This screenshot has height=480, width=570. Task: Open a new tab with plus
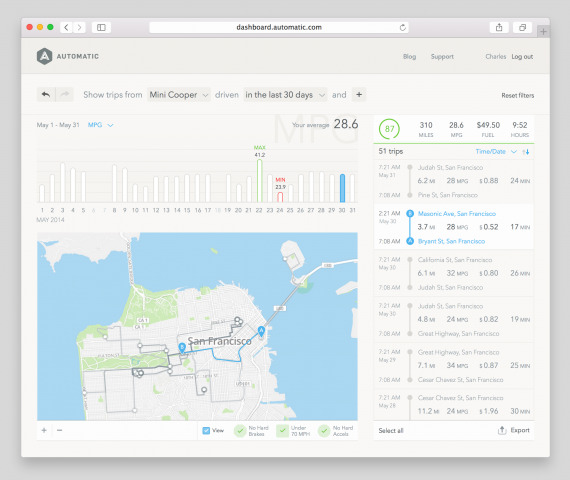(543, 32)
